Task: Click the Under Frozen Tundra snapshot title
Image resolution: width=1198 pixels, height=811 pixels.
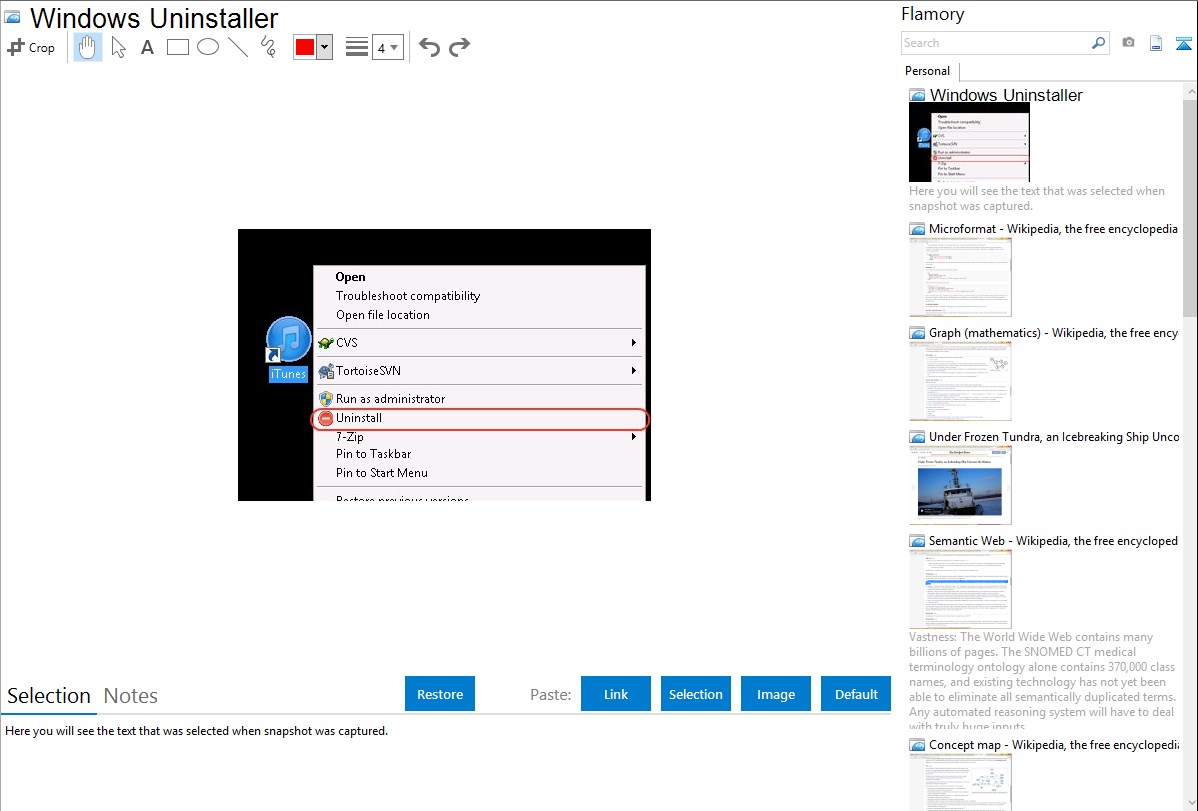Action: (1054, 437)
